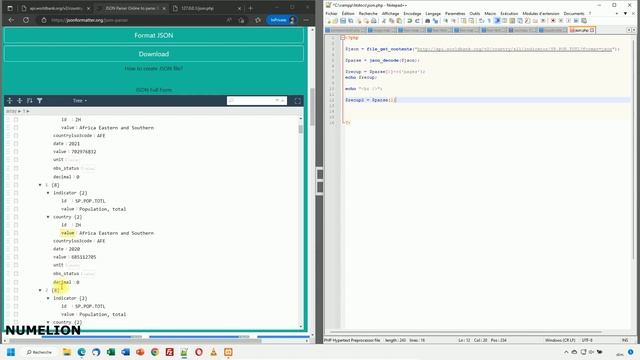The height and width of the screenshot is (360, 640).
Task: Click action box beside 'date : 2020' row
Action: coord(16,249)
